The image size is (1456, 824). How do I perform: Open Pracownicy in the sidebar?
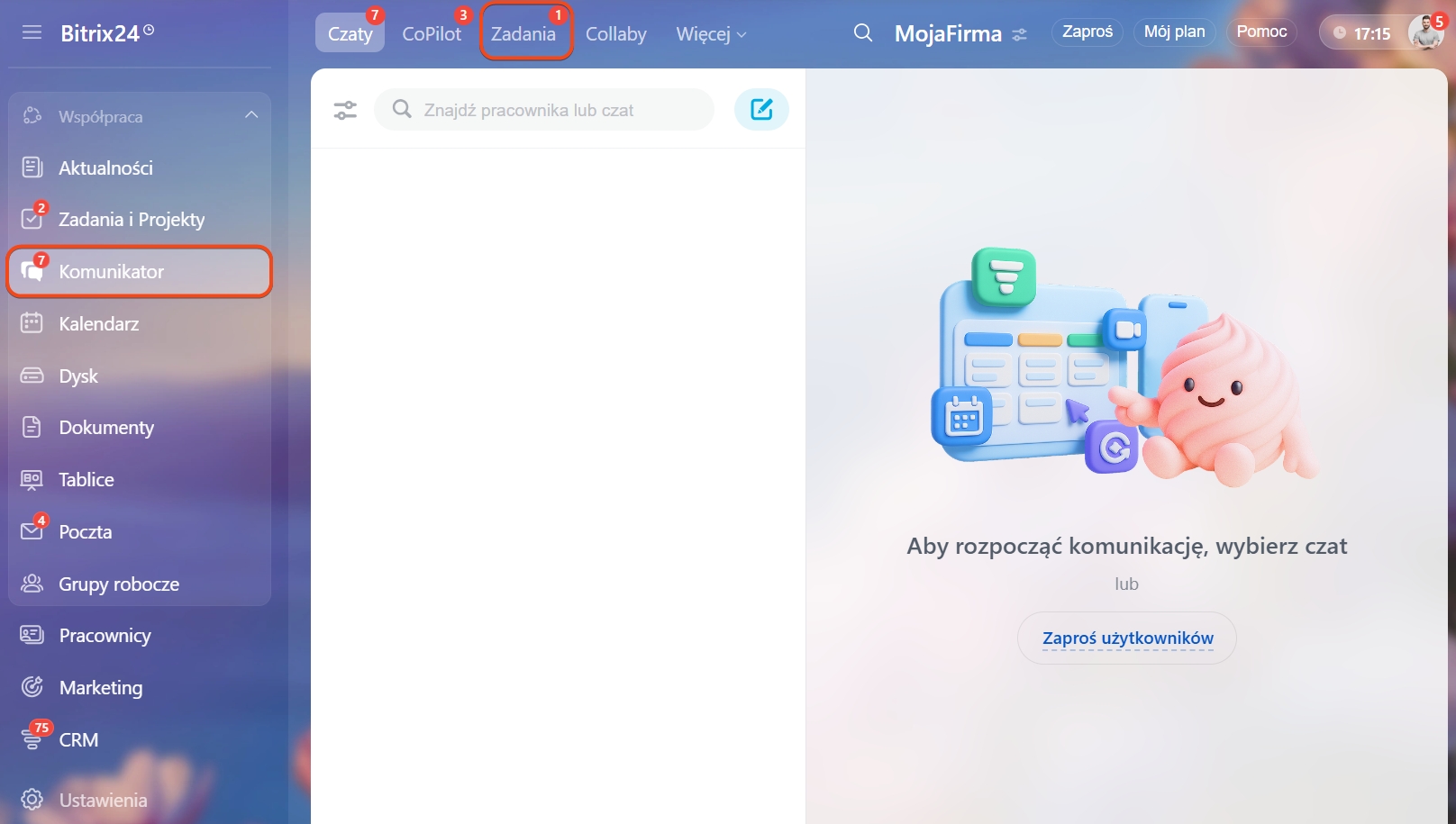(140, 636)
